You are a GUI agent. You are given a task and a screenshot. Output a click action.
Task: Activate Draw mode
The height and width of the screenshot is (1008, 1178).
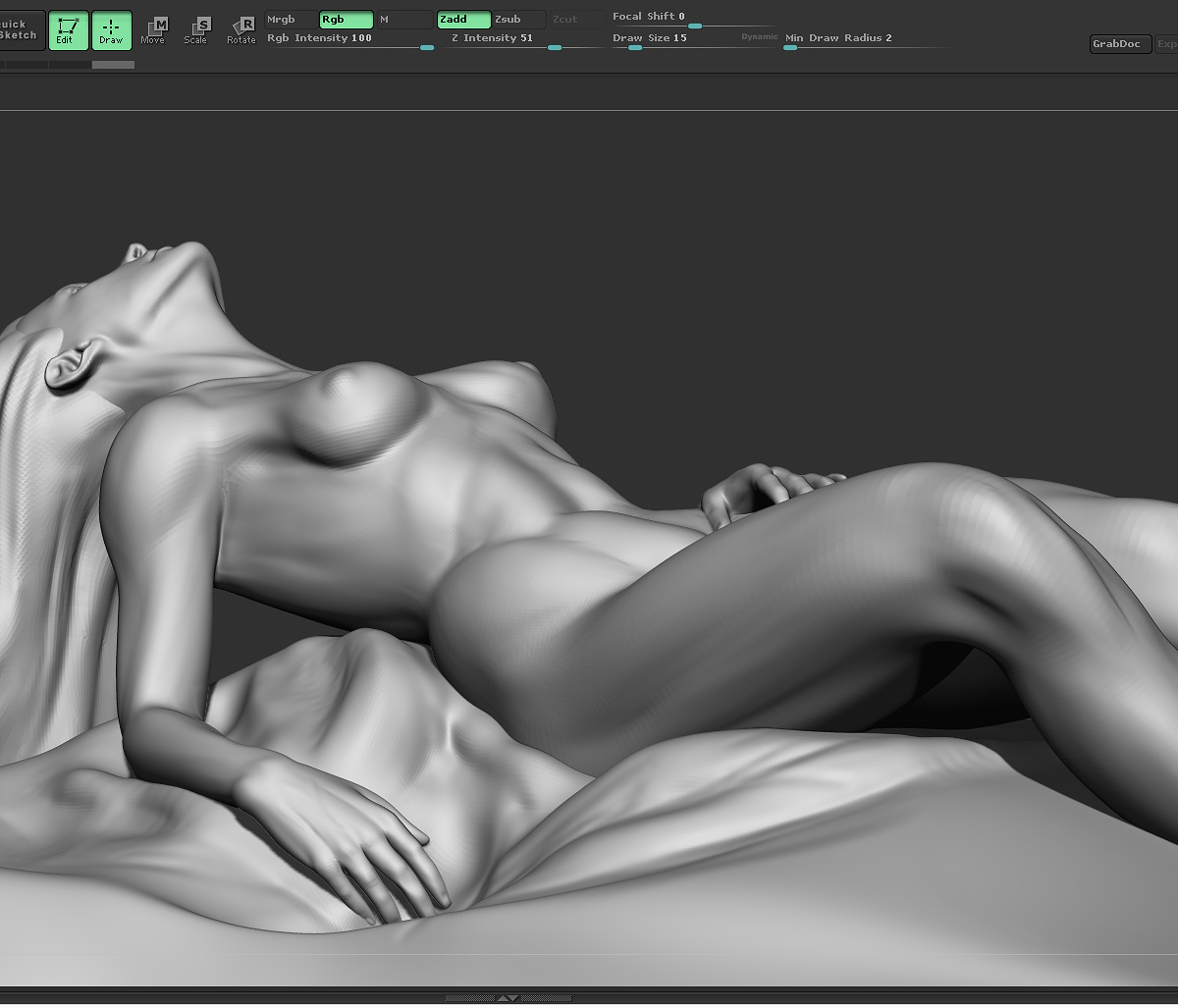pos(111,30)
